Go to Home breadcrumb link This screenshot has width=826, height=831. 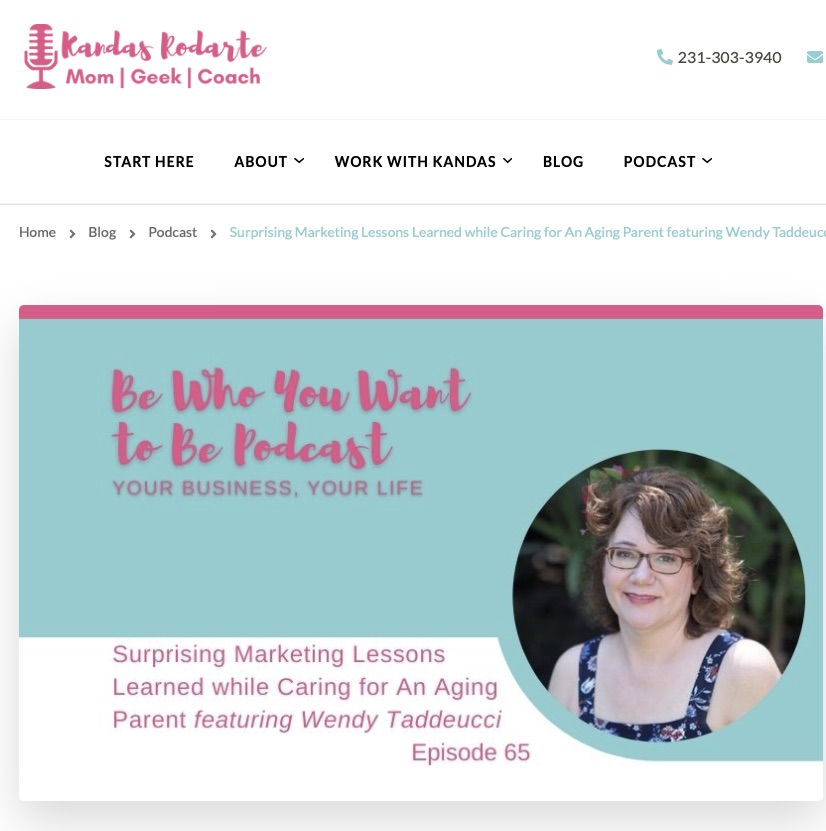tap(37, 232)
